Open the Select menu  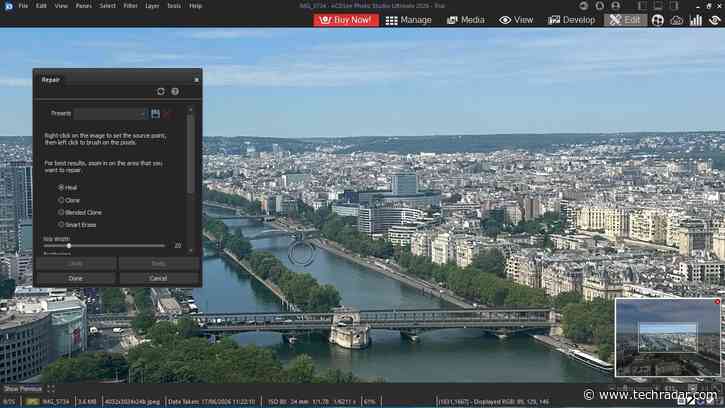pyautogui.click(x=107, y=6)
